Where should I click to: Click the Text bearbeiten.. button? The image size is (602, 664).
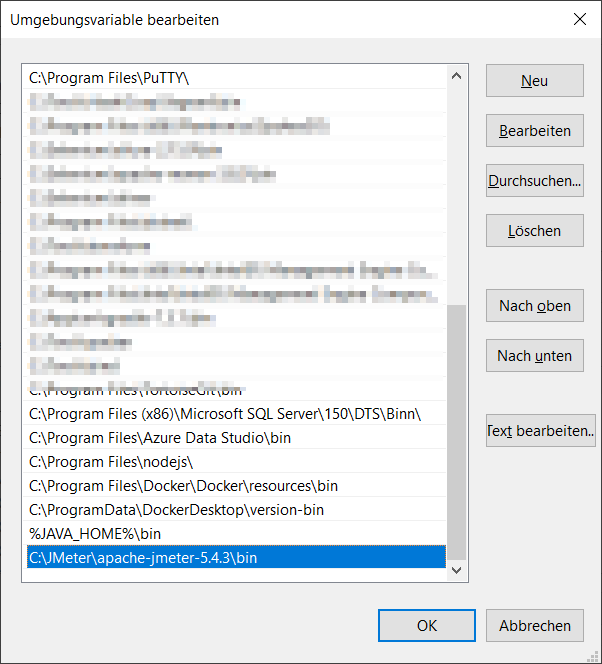click(x=540, y=431)
